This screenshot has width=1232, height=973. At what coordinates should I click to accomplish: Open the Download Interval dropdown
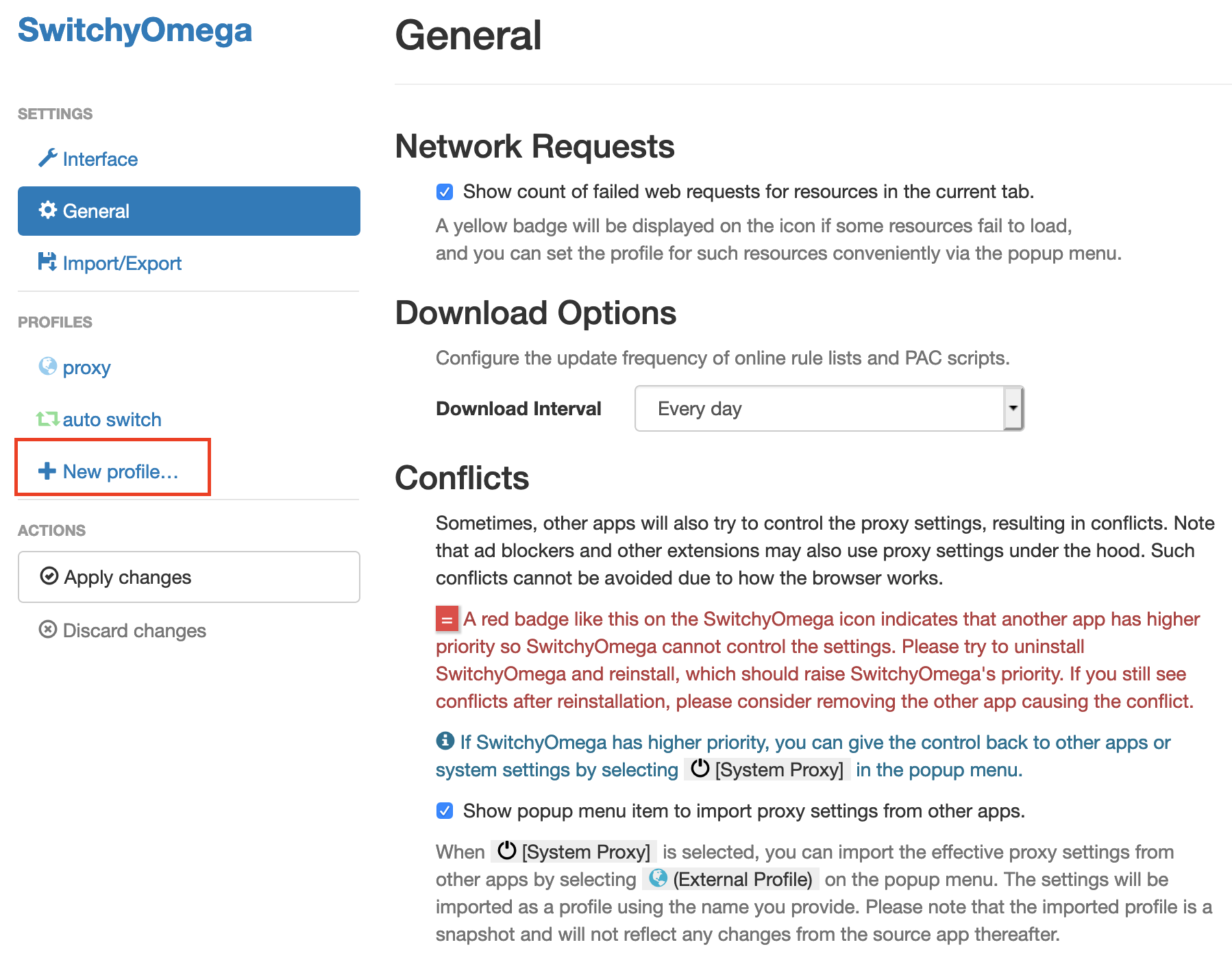click(x=829, y=408)
